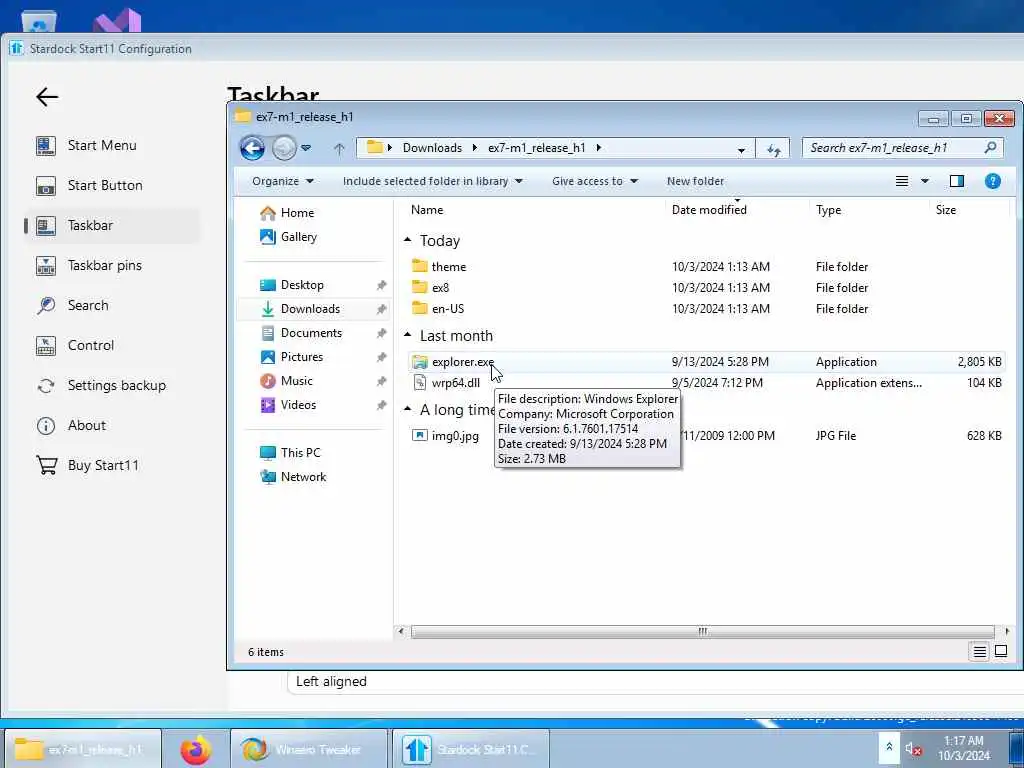Viewport: 1024px width, 768px height.
Task: Sort by Date modified column
Action: 709,210
